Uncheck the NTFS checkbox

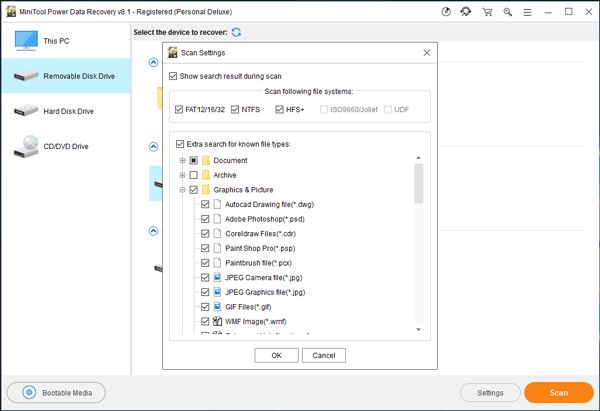(x=235, y=109)
